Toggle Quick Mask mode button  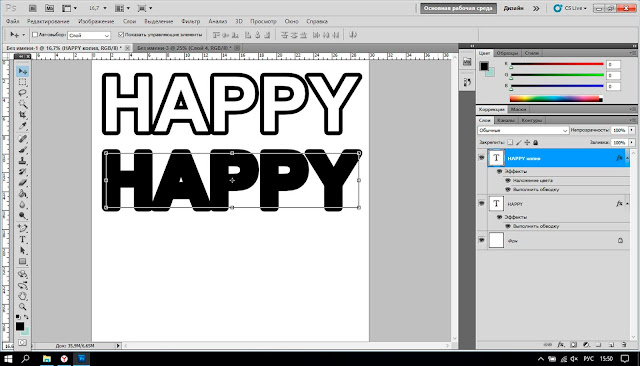click(x=22, y=343)
